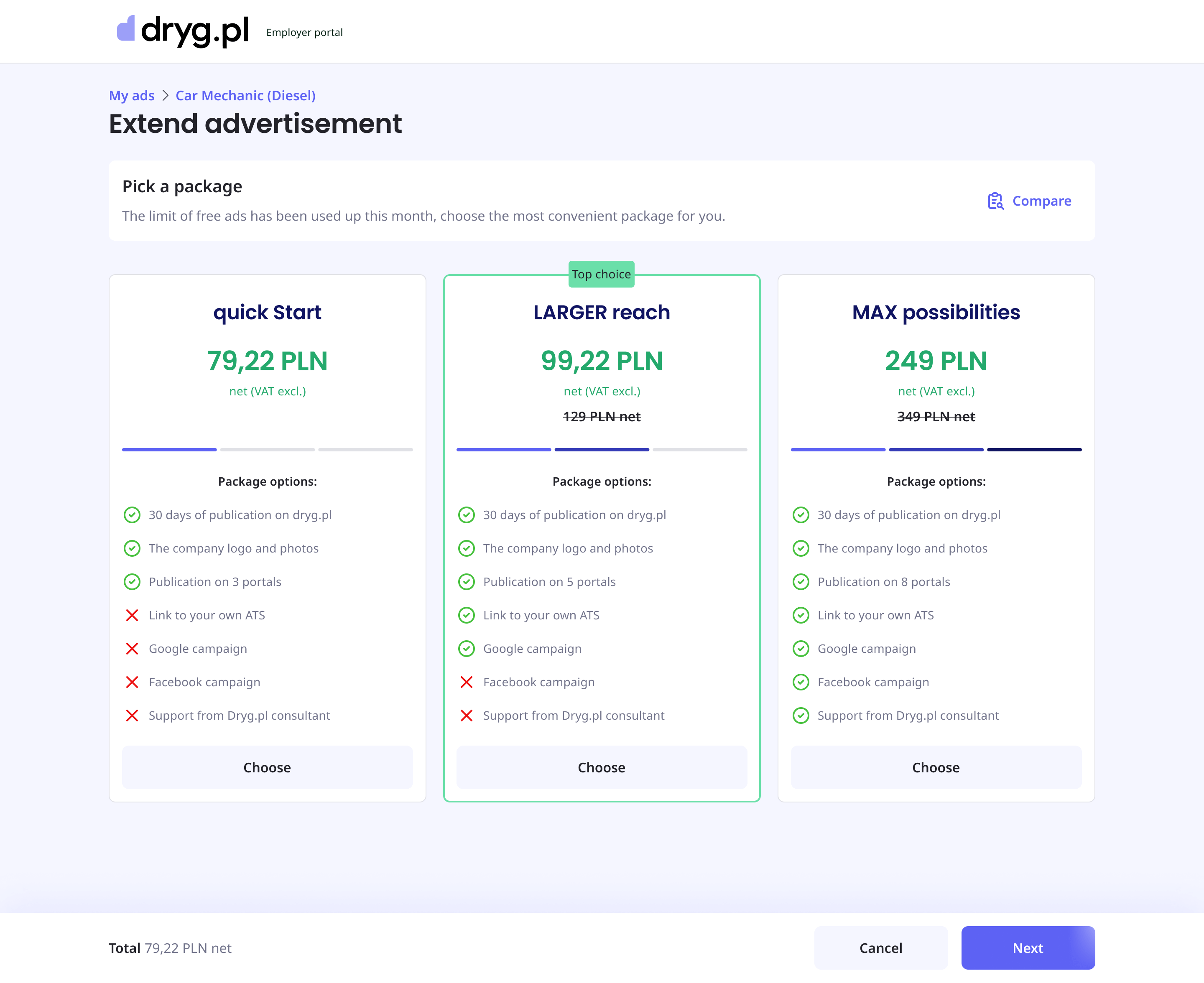Click the Top choice badge
The width and height of the screenshot is (1204, 983).
click(x=602, y=274)
